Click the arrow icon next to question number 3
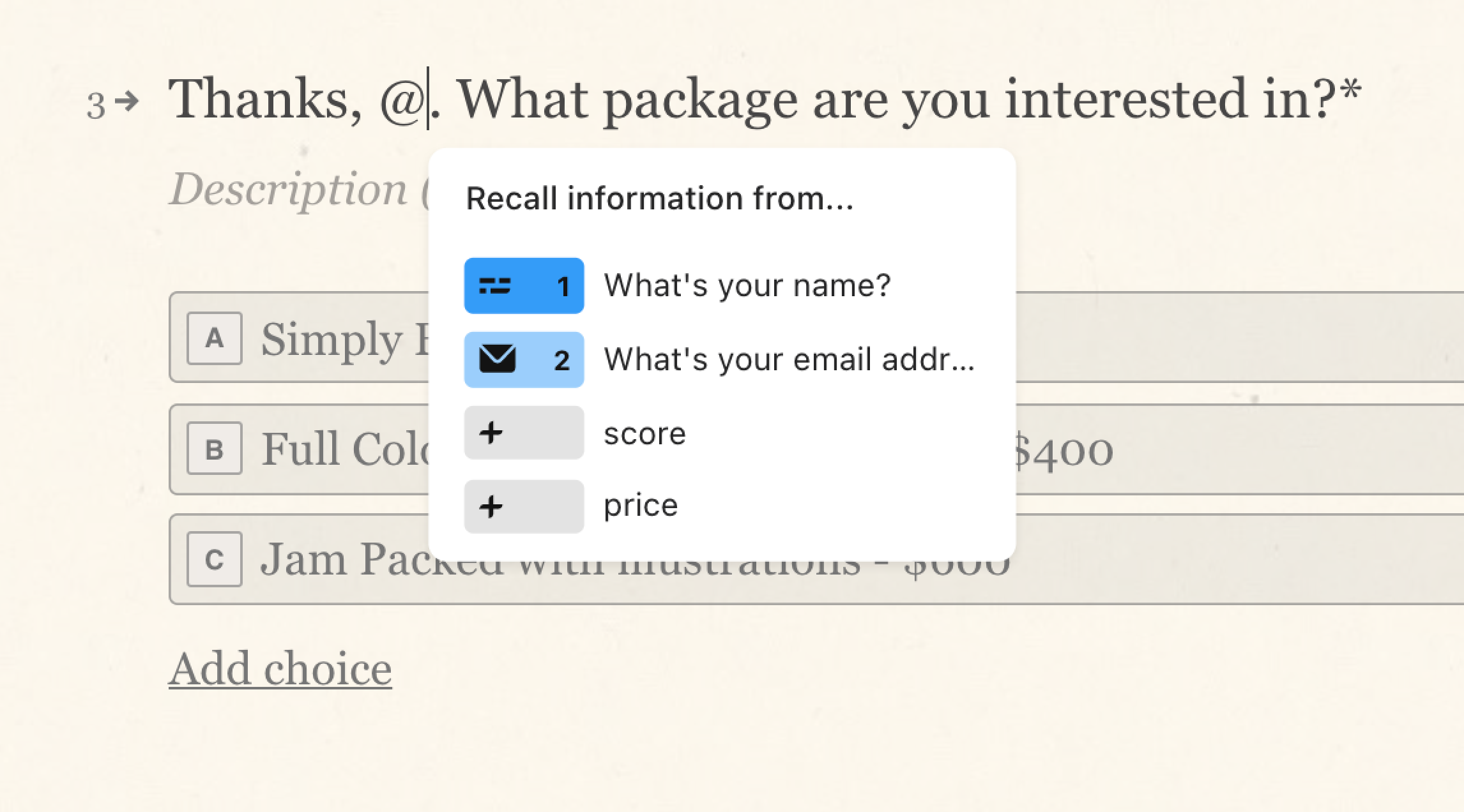The height and width of the screenshot is (812, 1464). point(129,101)
